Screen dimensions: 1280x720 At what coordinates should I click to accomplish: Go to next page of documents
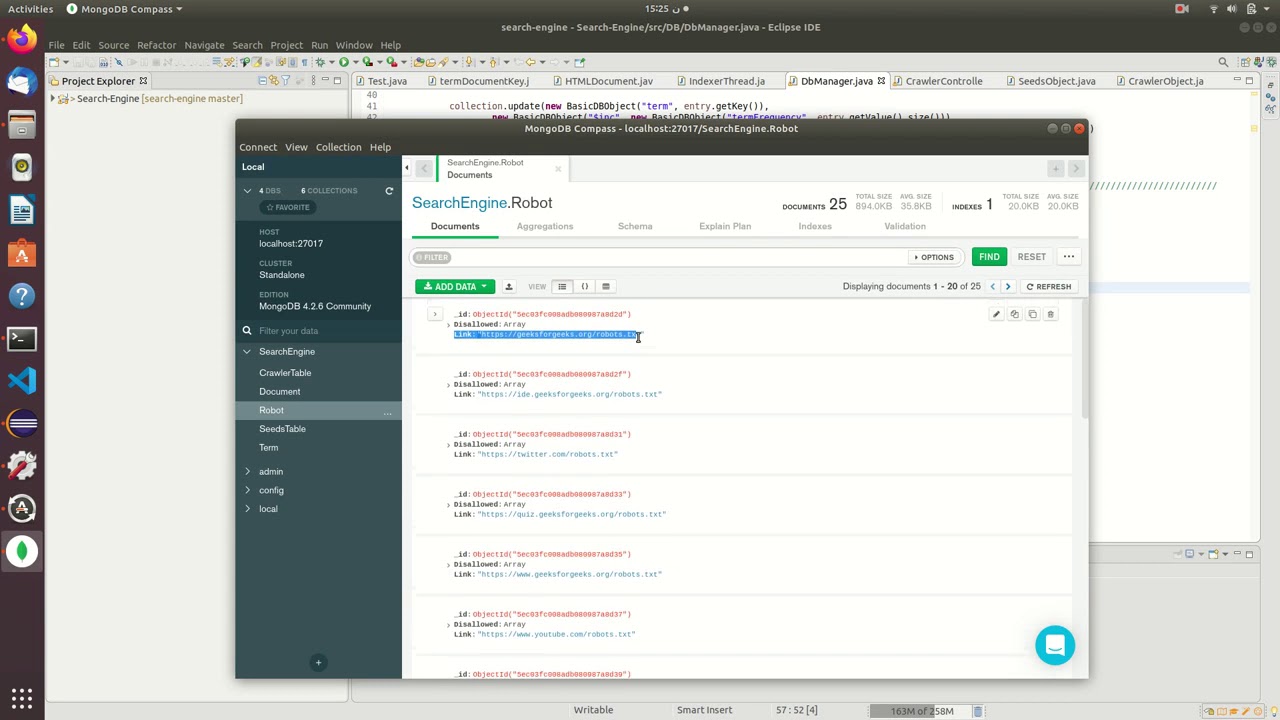pyautogui.click(x=1008, y=287)
